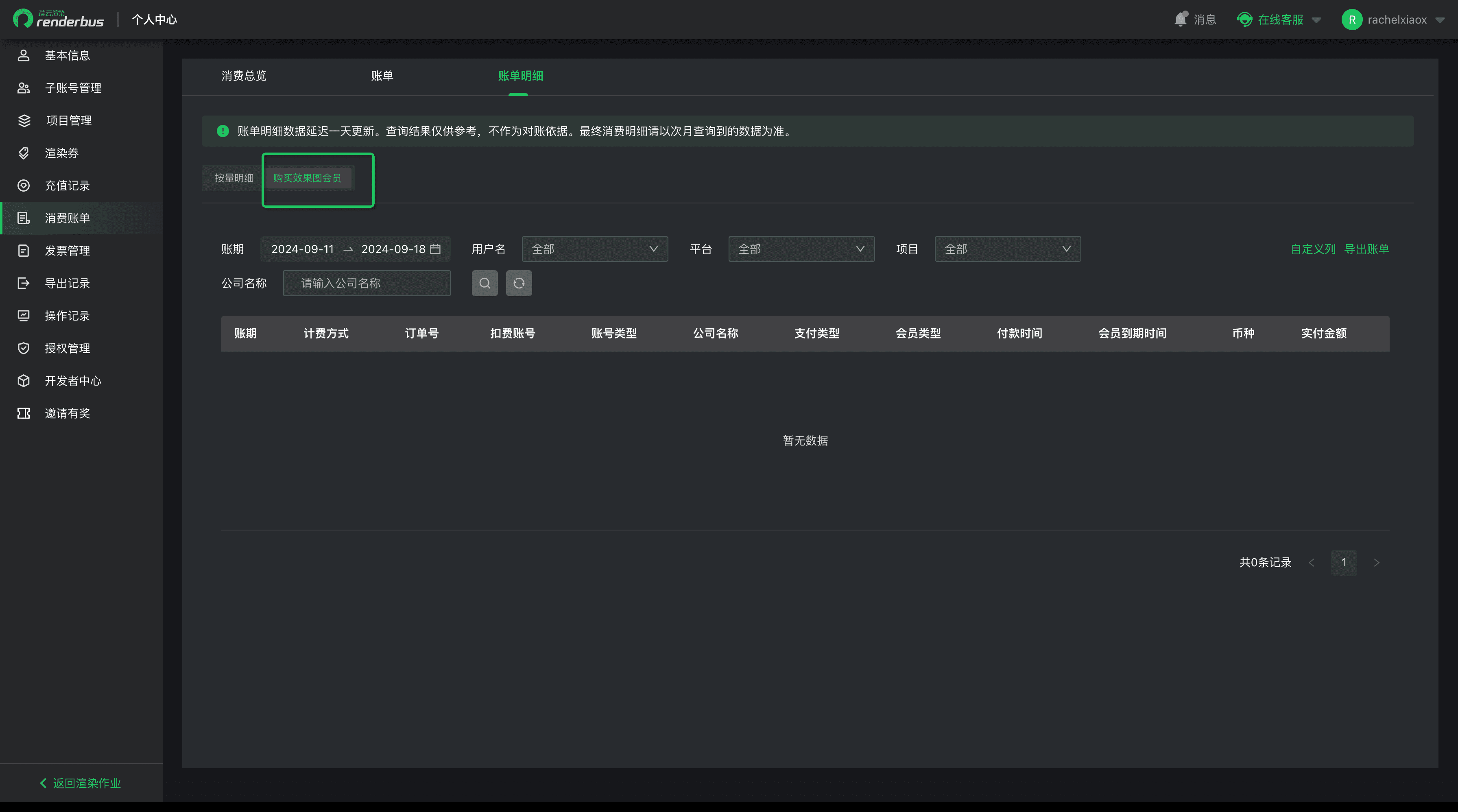
Task: Switch to the 消费总览 tab
Action: point(244,76)
